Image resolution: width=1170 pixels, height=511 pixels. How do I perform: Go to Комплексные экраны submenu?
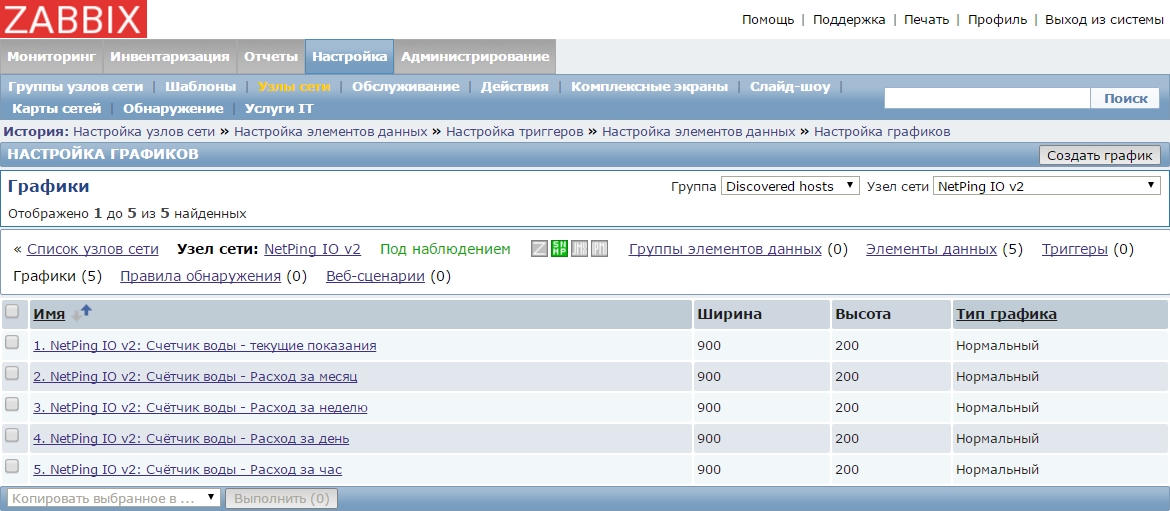click(x=649, y=87)
